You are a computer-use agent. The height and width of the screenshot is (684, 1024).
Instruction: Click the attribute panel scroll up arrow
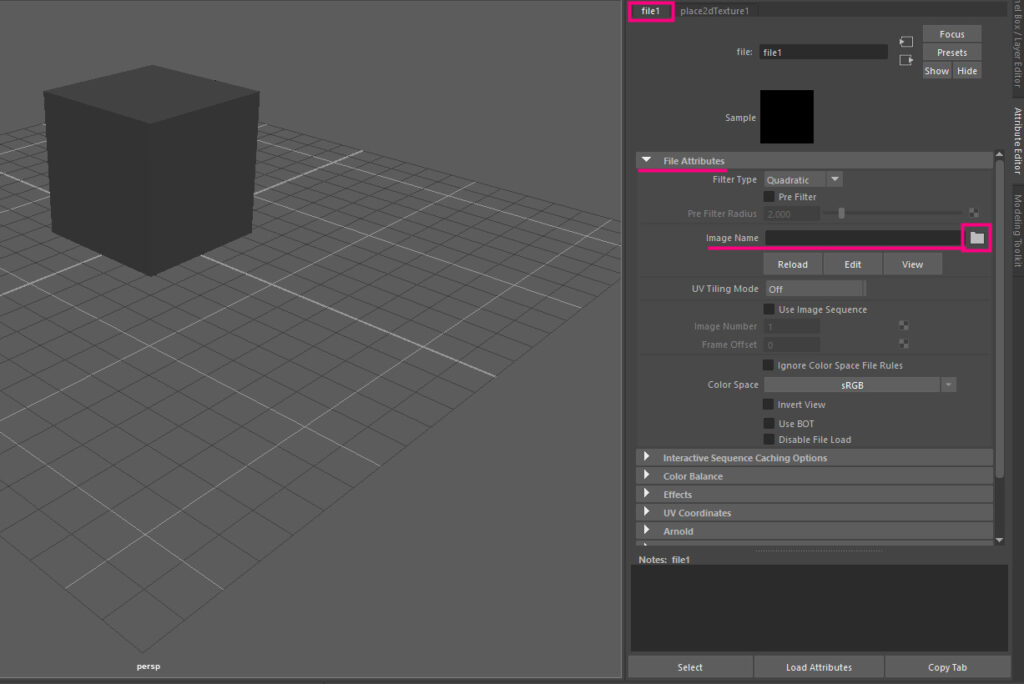pos(999,155)
